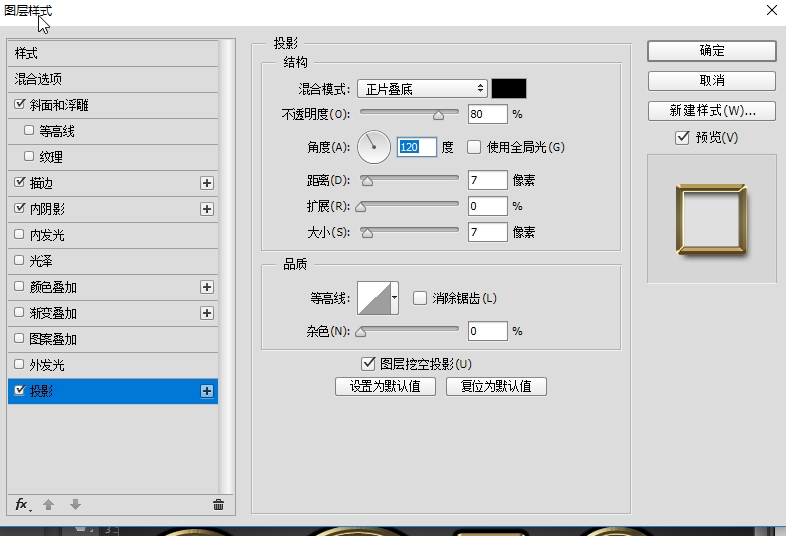Screen dimensions: 786x536
Task: Click the 大小 size slider handle
Action: (367, 233)
